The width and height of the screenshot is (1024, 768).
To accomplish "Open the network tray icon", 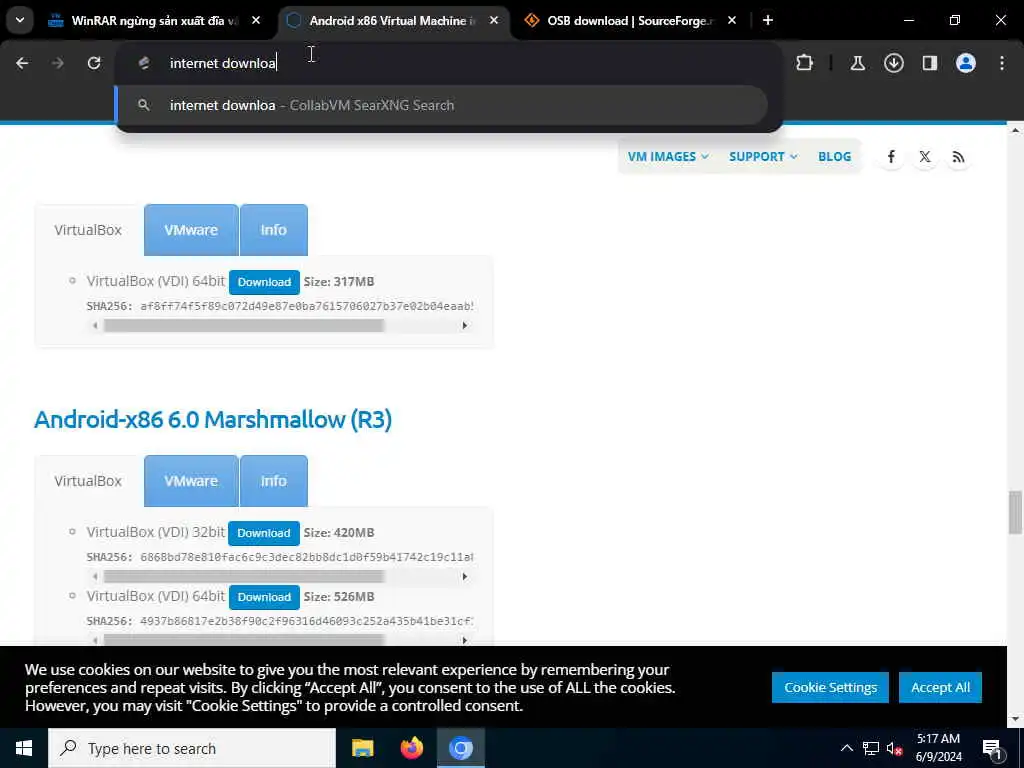I will coord(871,748).
